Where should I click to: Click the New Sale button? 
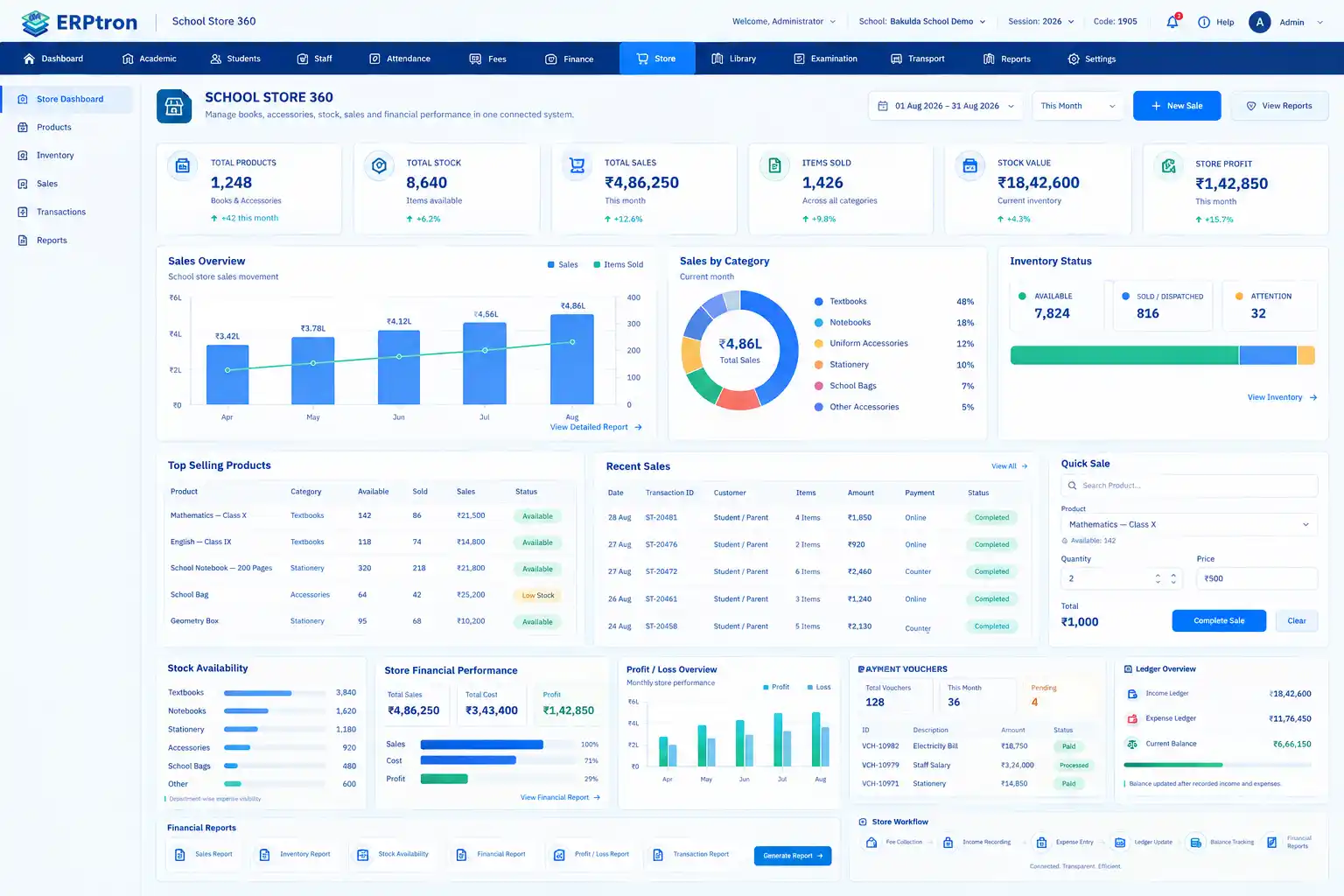click(x=1177, y=106)
